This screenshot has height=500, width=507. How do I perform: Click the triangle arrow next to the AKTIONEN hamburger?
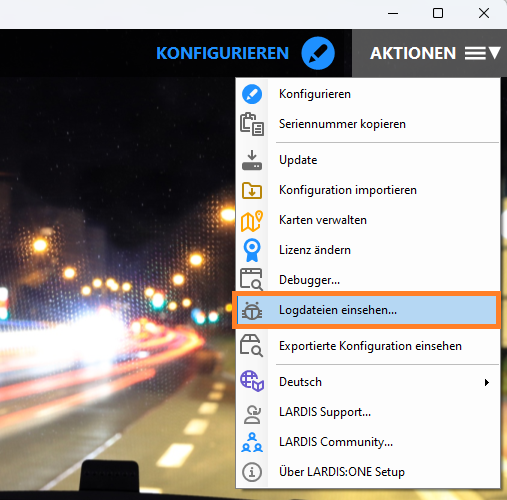(x=495, y=53)
